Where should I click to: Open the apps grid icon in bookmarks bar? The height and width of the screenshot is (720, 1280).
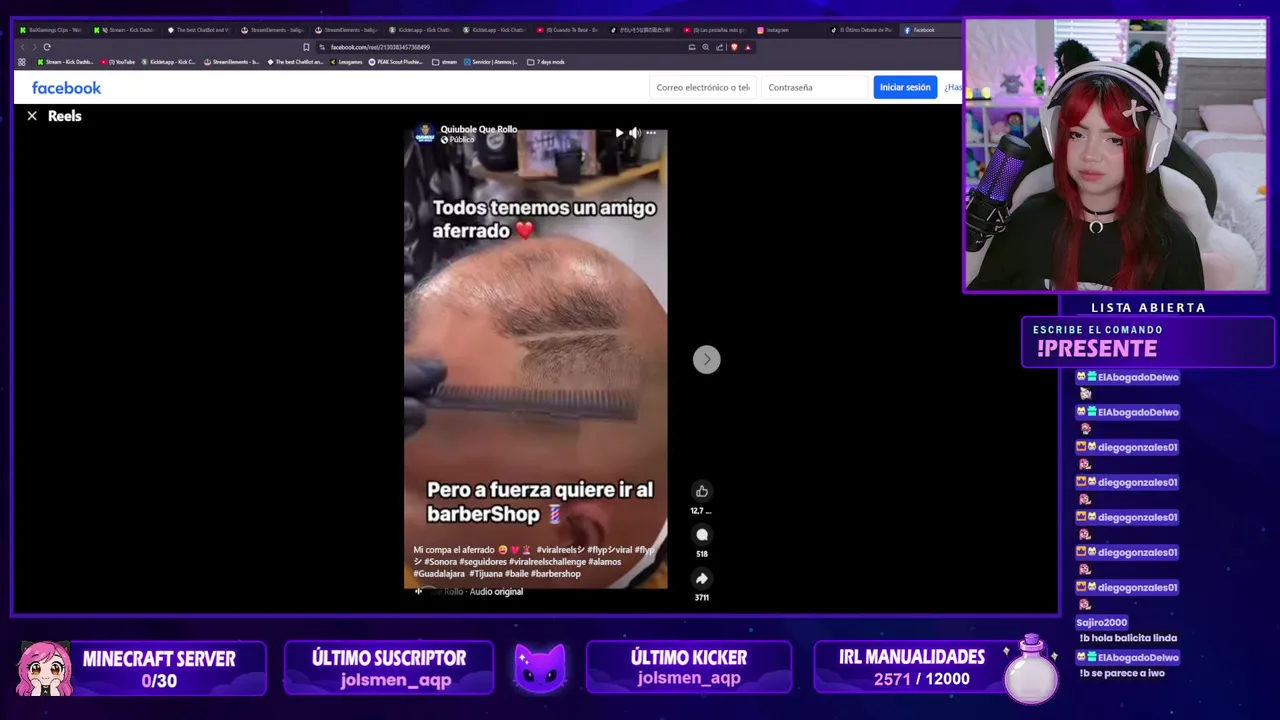22,62
